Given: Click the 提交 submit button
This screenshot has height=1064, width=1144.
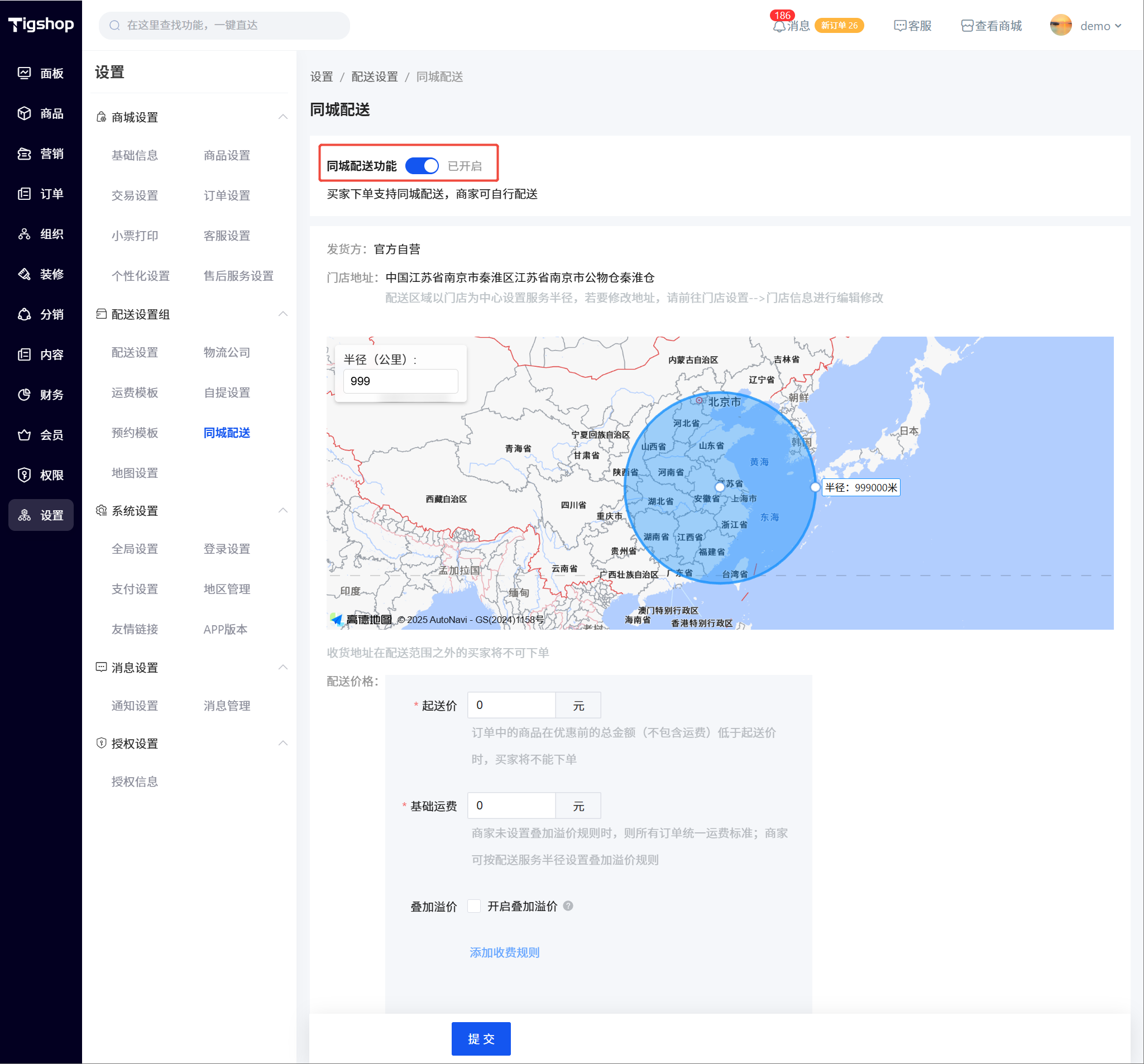Looking at the screenshot, I should click(x=481, y=1038).
